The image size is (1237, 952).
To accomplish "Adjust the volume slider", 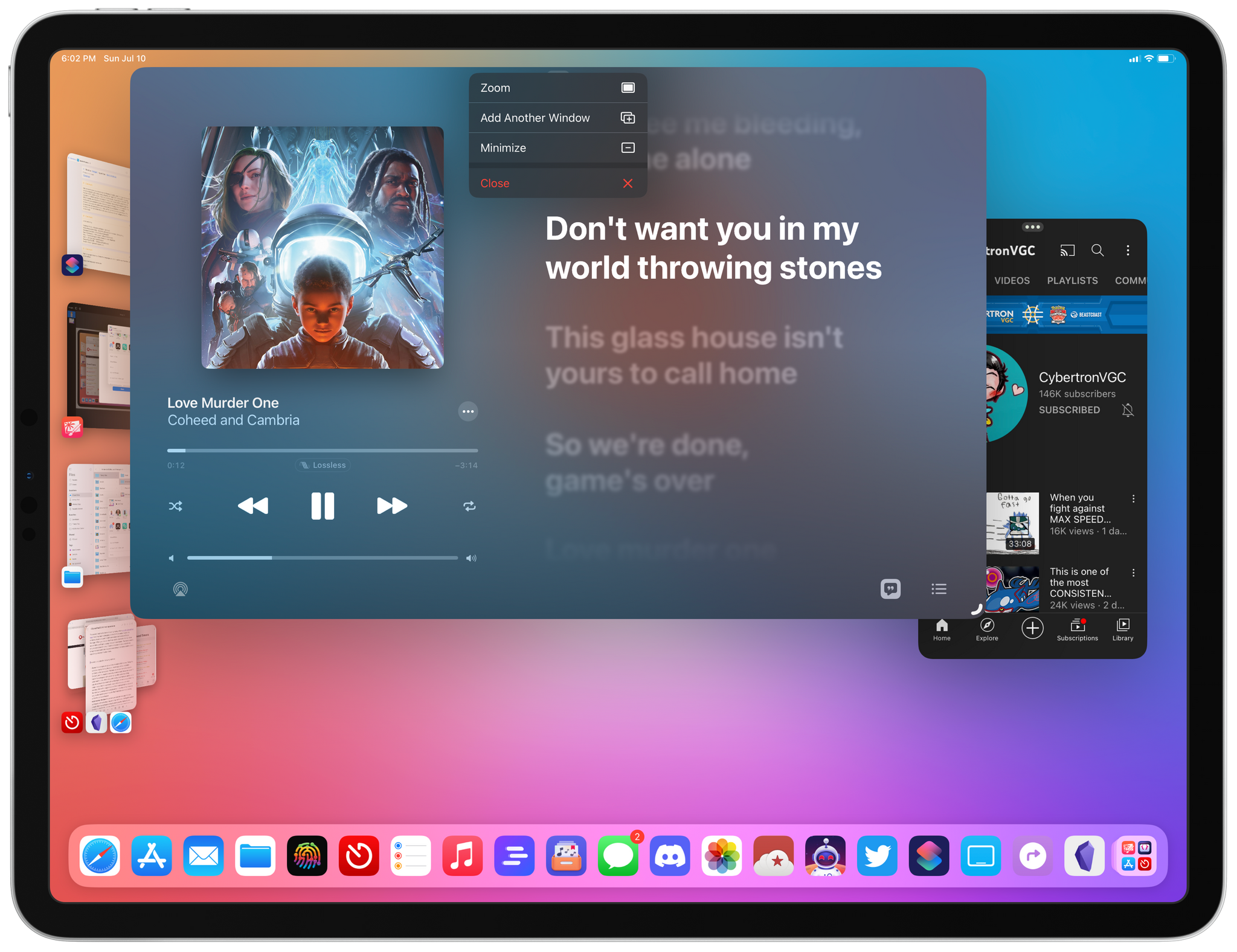I will coord(323,558).
